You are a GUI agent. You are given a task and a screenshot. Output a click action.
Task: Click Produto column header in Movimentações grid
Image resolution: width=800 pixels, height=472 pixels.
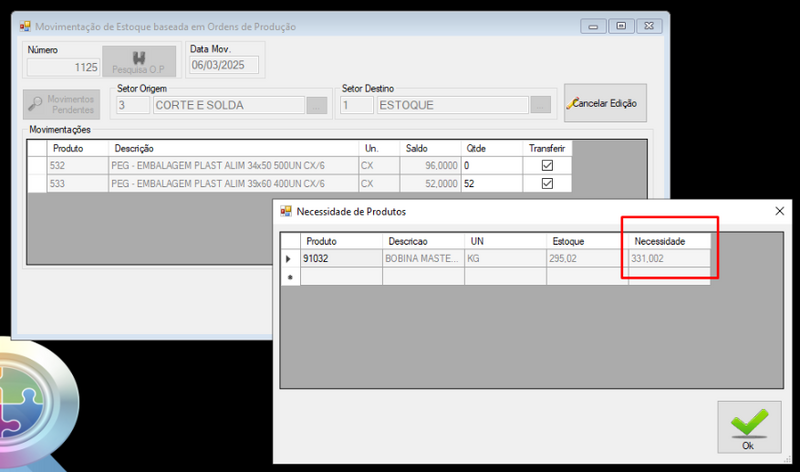click(78, 148)
